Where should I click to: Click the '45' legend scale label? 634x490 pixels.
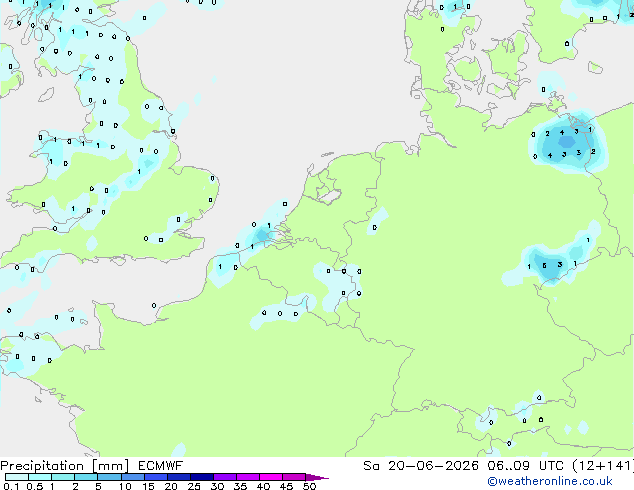tap(286, 486)
